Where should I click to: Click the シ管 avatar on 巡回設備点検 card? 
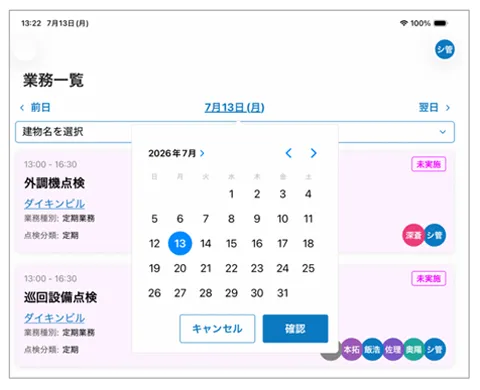coord(435,349)
